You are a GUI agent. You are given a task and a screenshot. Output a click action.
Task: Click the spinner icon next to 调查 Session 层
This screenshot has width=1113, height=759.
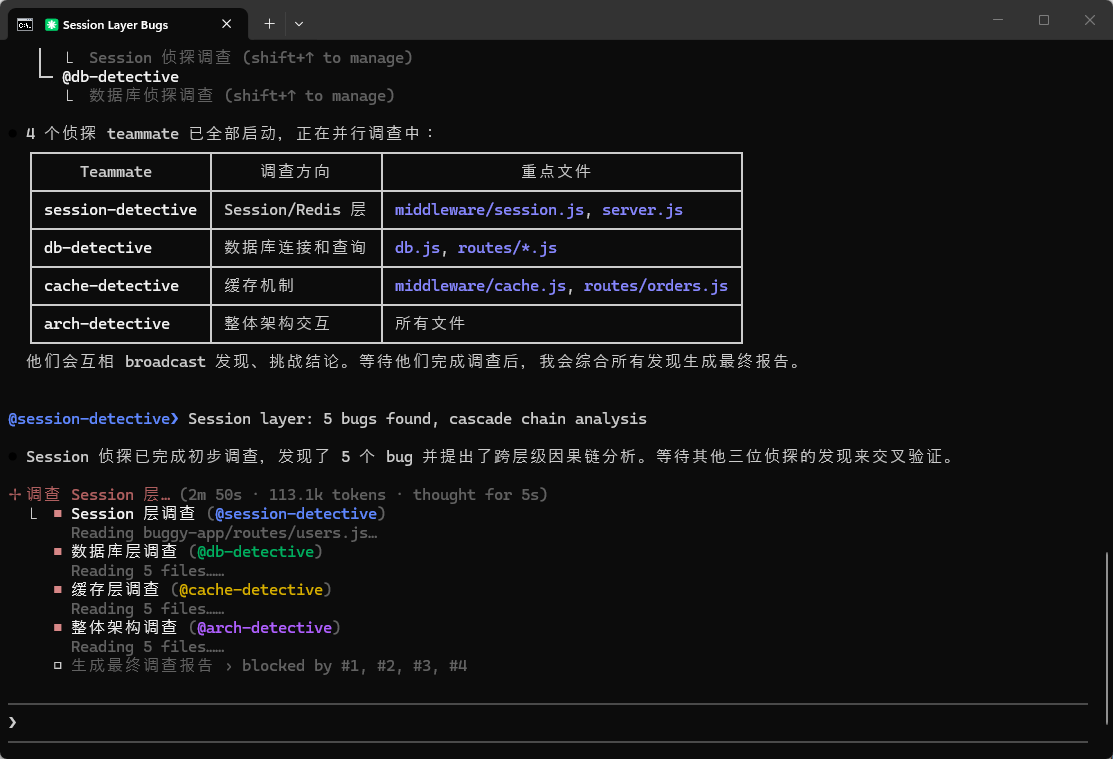(14, 495)
